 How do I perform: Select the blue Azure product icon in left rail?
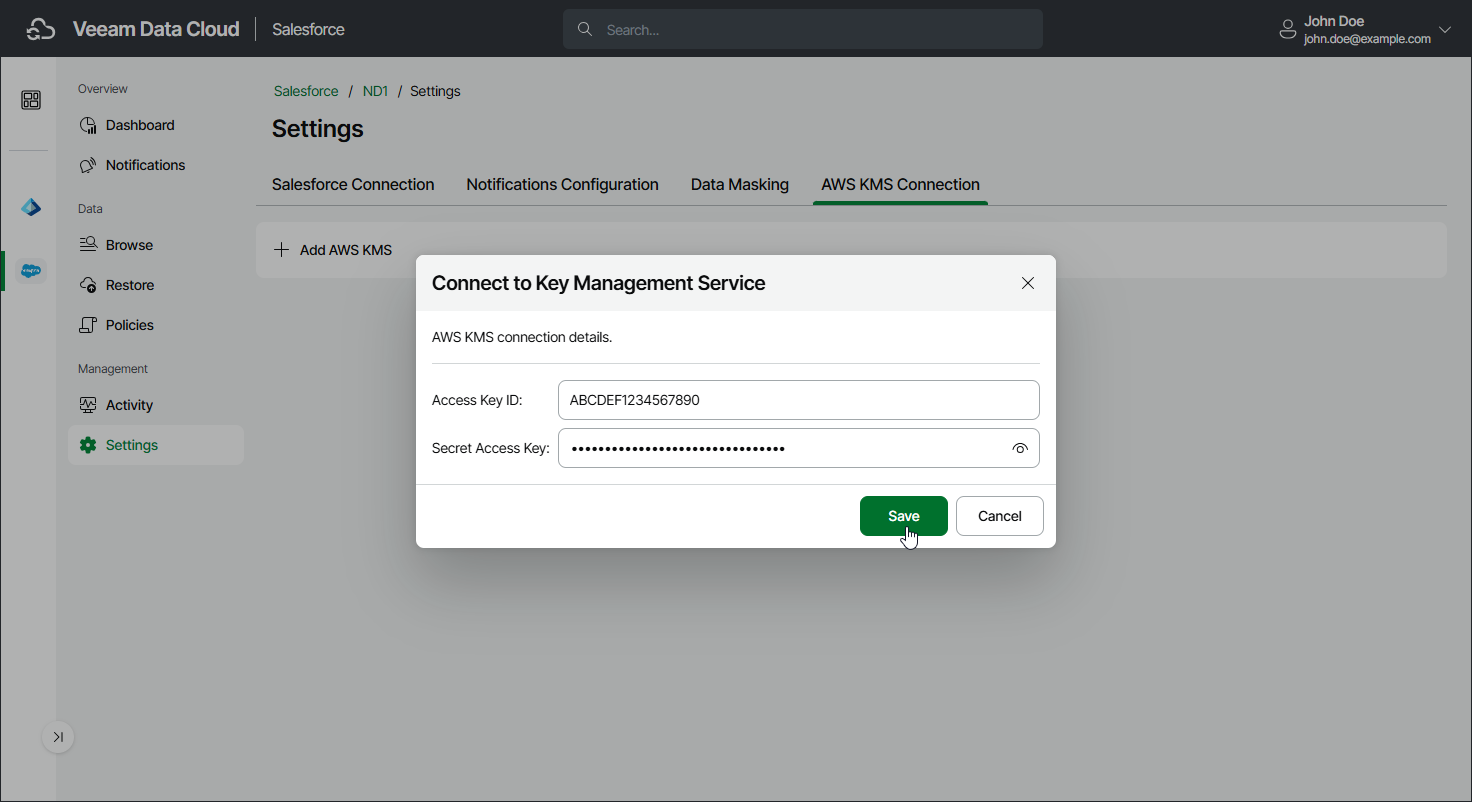click(31, 208)
